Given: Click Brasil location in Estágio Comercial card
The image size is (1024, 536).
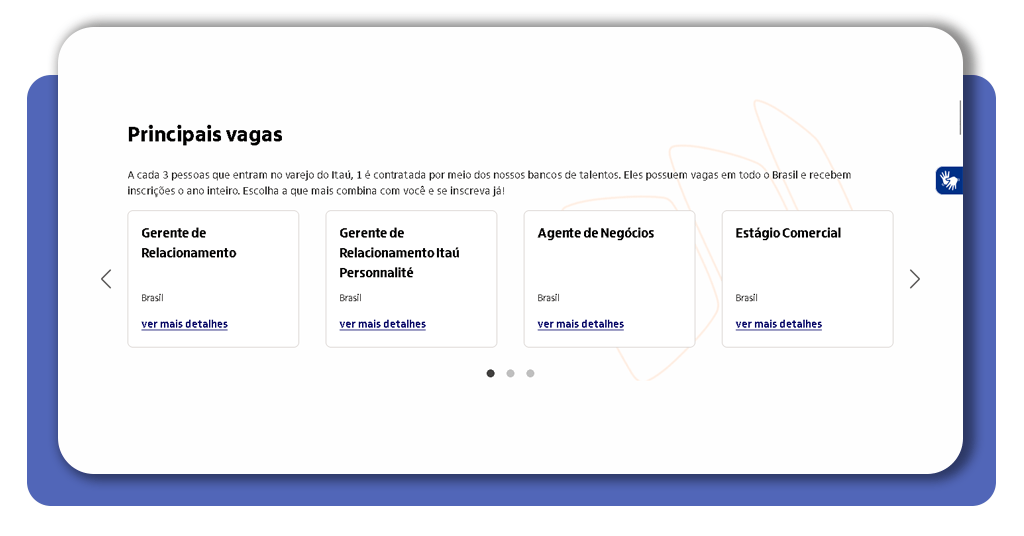Looking at the screenshot, I should [746, 298].
